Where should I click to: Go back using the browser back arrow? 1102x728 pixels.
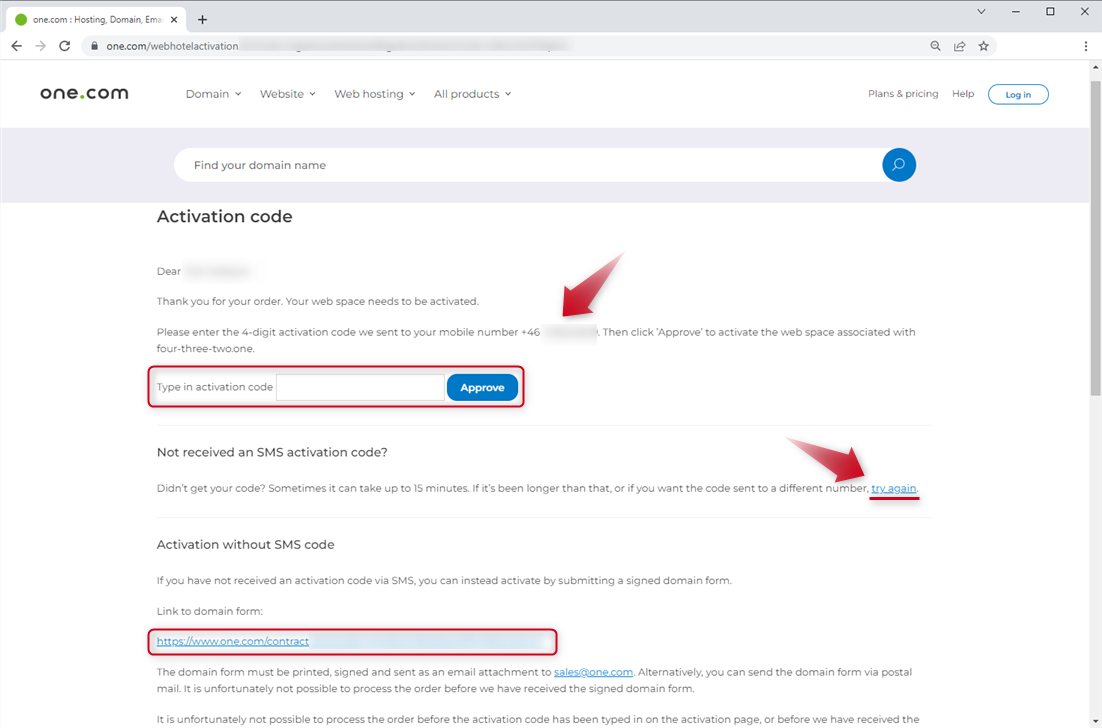click(16, 46)
